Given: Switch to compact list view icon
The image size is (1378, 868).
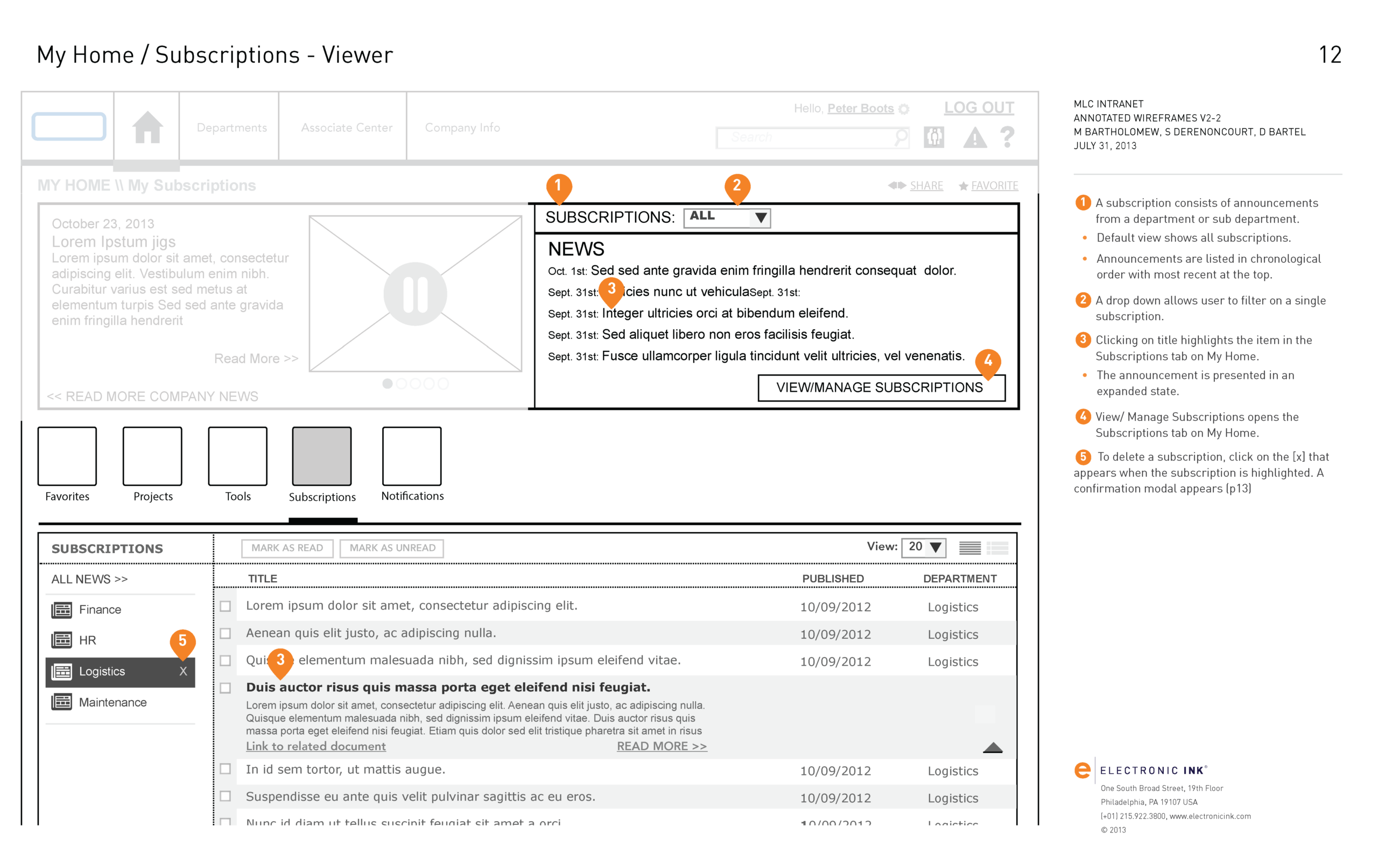Looking at the screenshot, I should (969, 548).
